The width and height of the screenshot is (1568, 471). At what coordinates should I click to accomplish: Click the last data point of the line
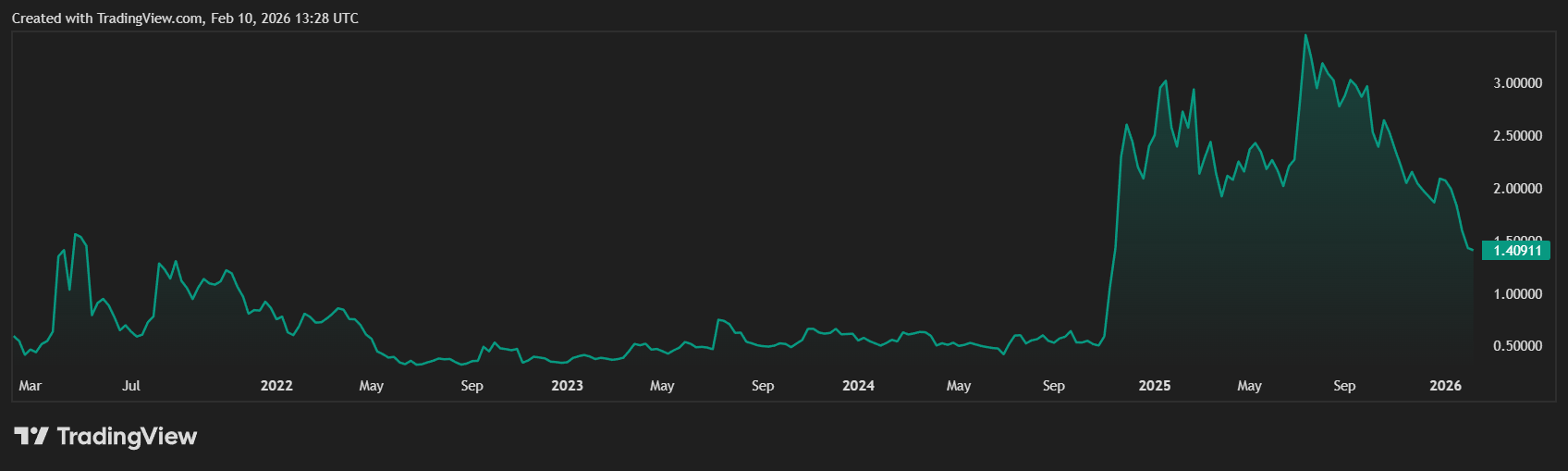[1472, 250]
